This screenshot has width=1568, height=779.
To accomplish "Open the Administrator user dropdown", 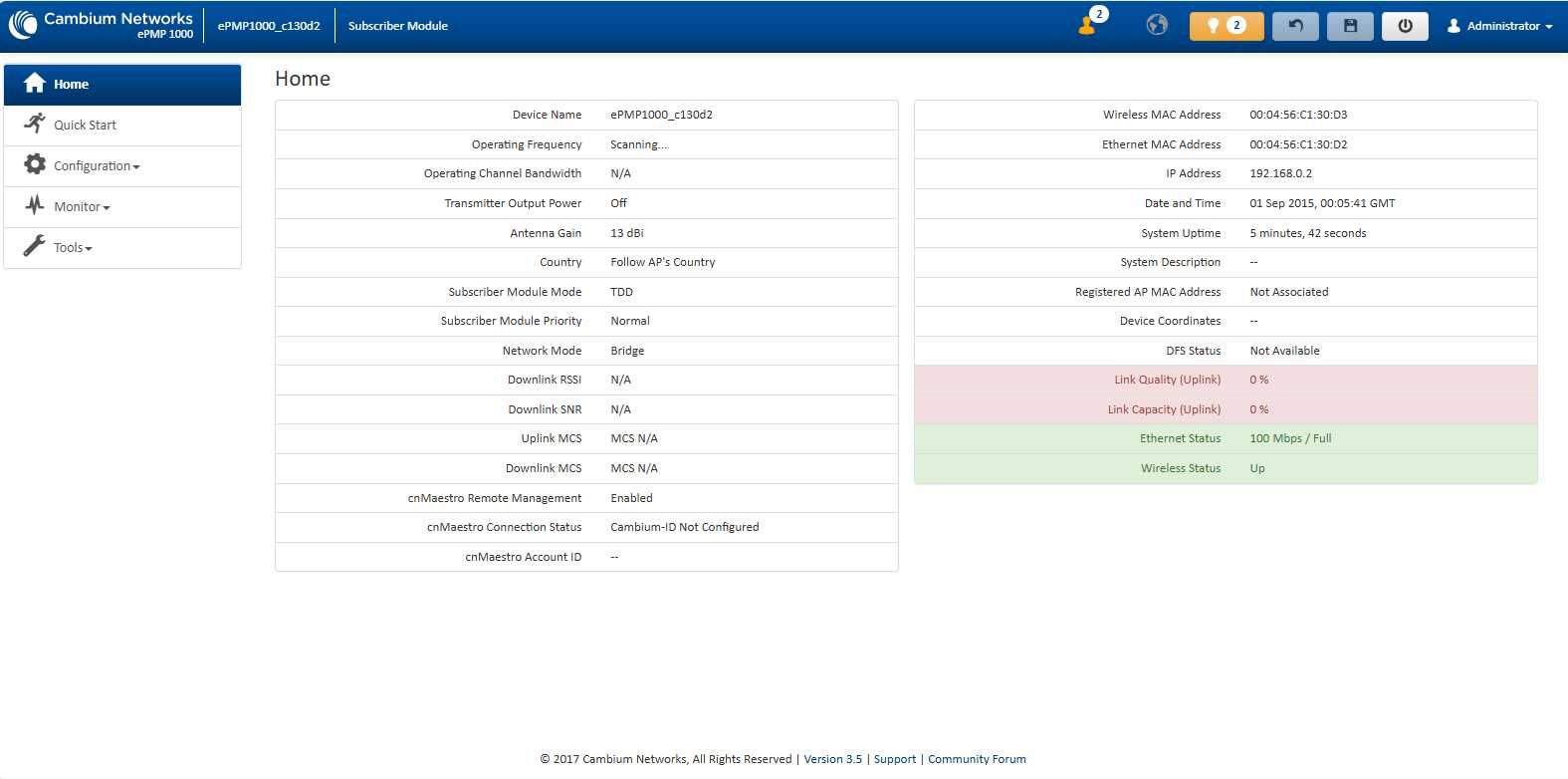I will pos(1499,26).
